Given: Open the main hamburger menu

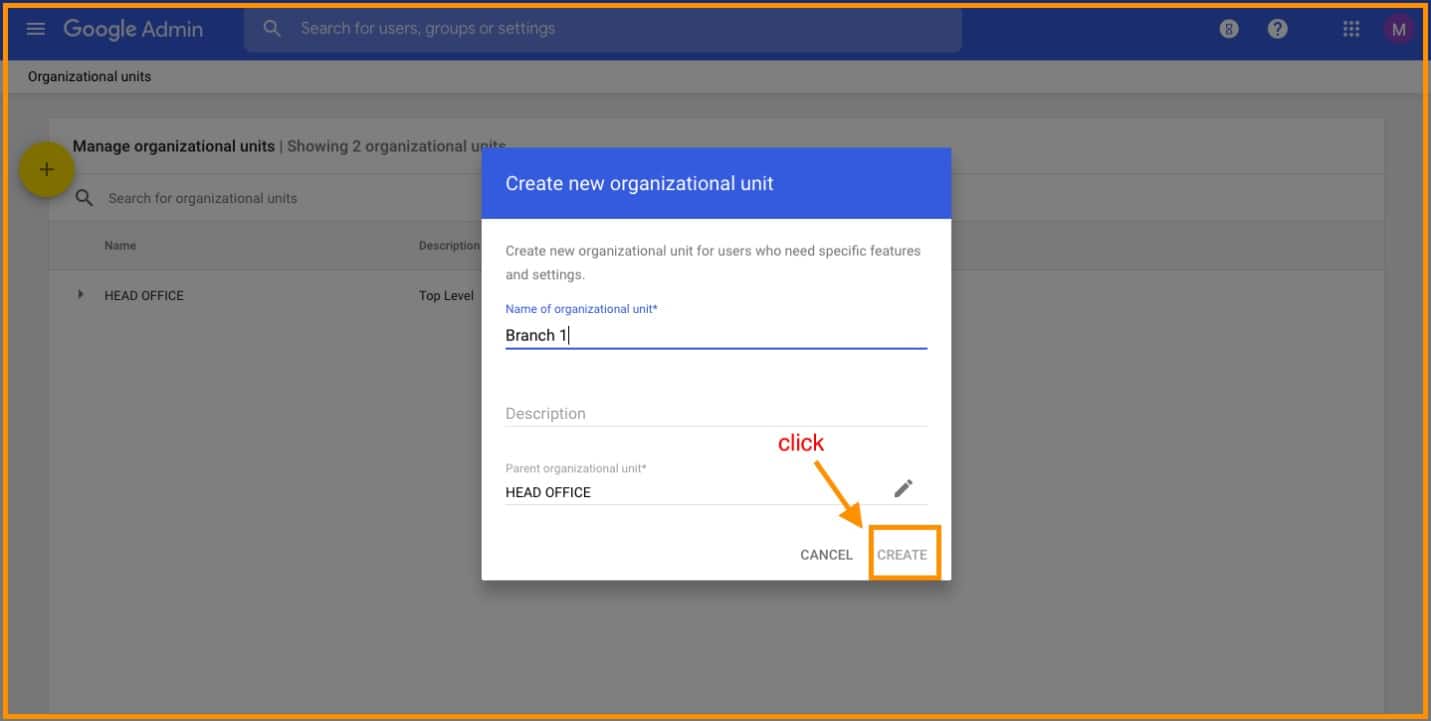Looking at the screenshot, I should pos(36,29).
